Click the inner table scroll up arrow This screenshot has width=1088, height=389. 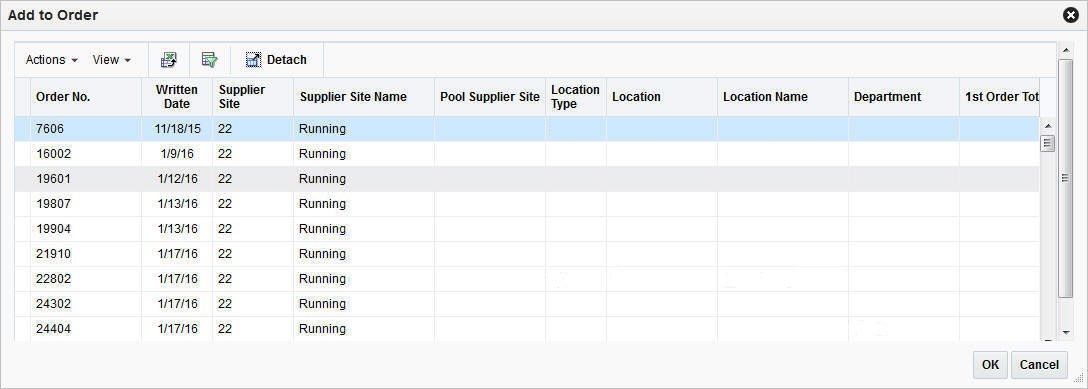point(1048,126)
